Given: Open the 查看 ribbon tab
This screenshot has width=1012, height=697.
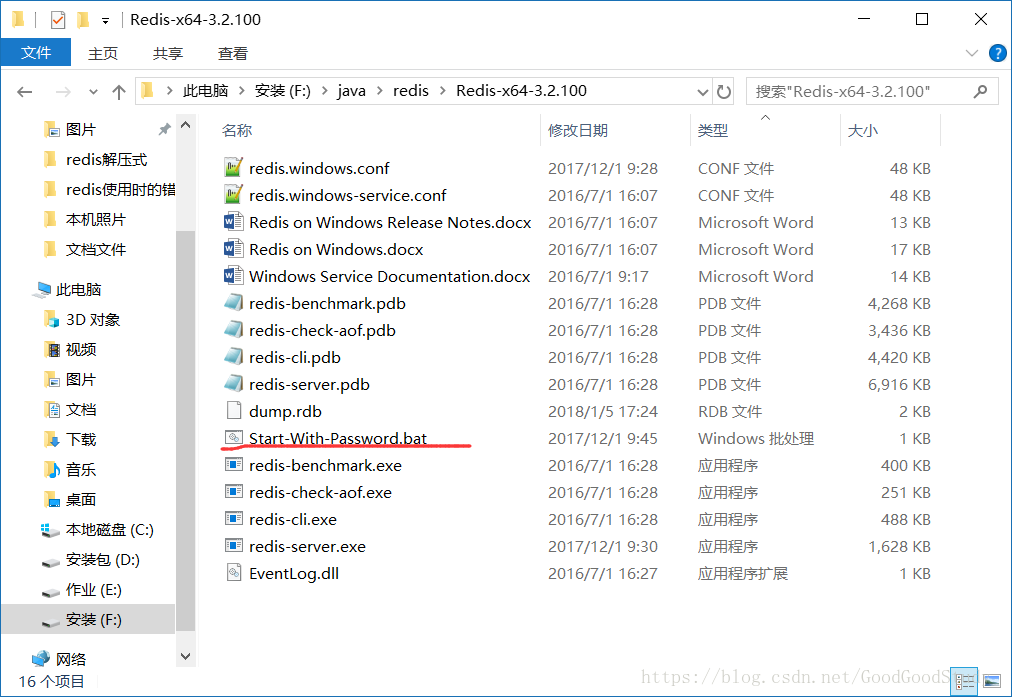Looking at the screenshot, I should (233, 54).
